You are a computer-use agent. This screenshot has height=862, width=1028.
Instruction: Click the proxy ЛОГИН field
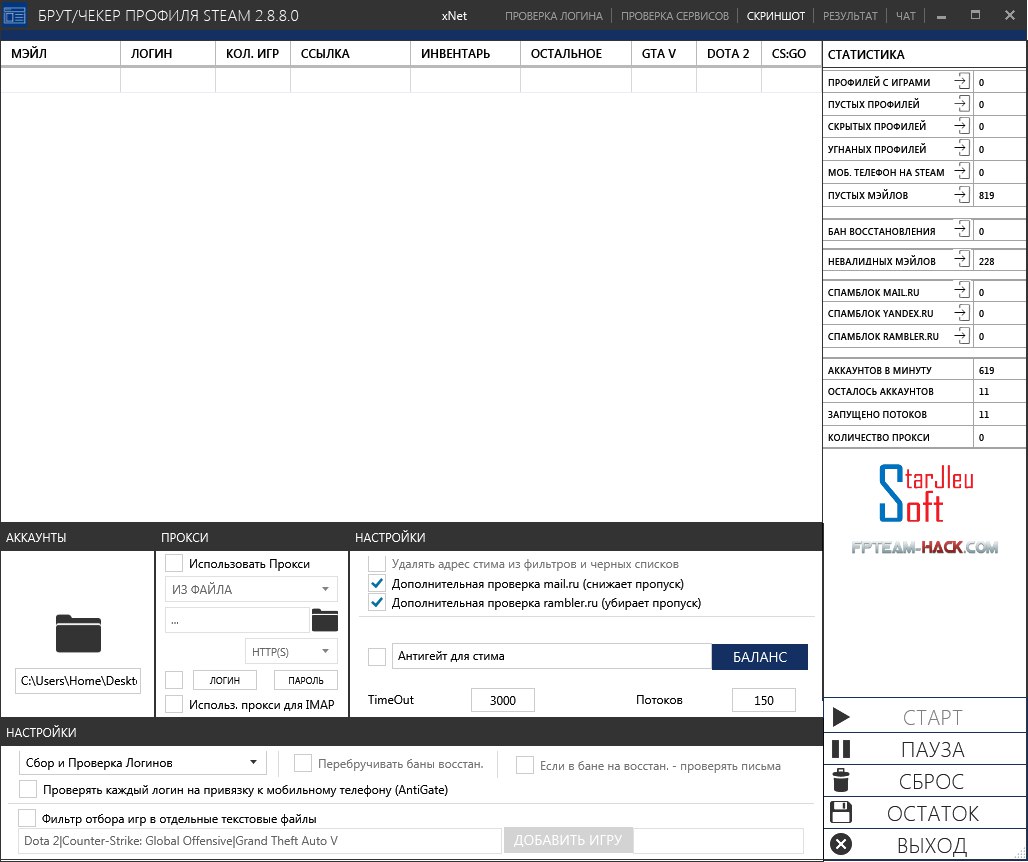coord(224,680)
